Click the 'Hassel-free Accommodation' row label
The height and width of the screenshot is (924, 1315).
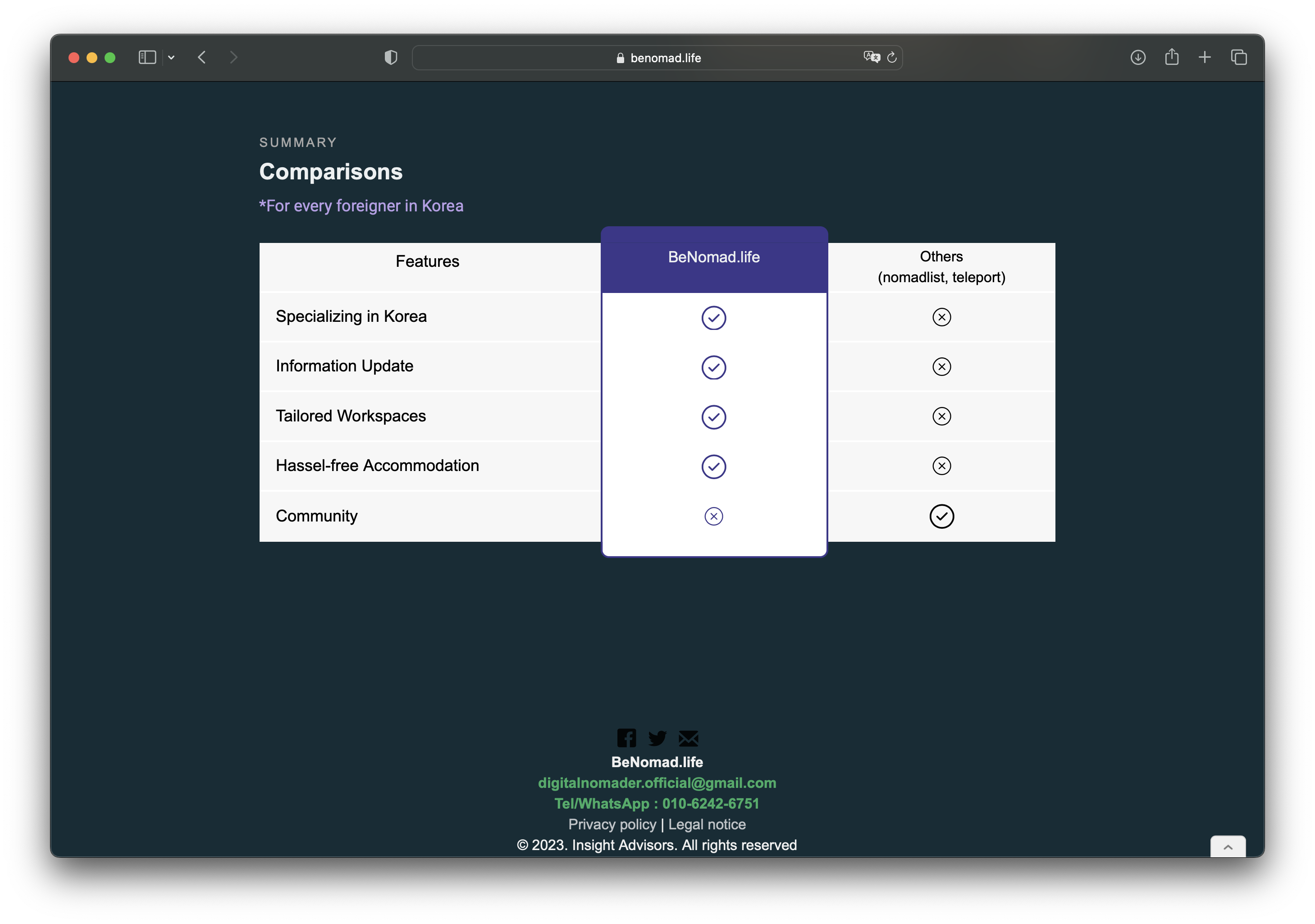pos(378,465)
